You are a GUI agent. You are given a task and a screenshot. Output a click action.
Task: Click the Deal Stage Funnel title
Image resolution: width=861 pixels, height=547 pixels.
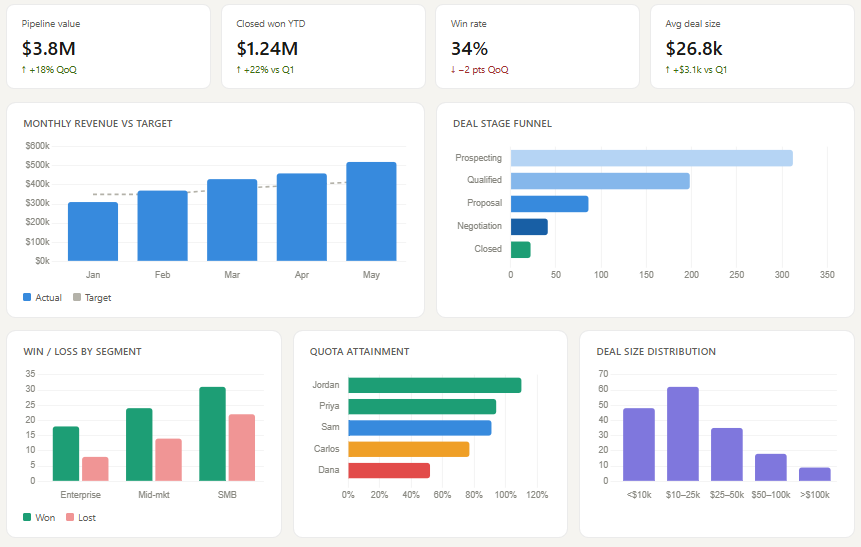coord(502,124)
